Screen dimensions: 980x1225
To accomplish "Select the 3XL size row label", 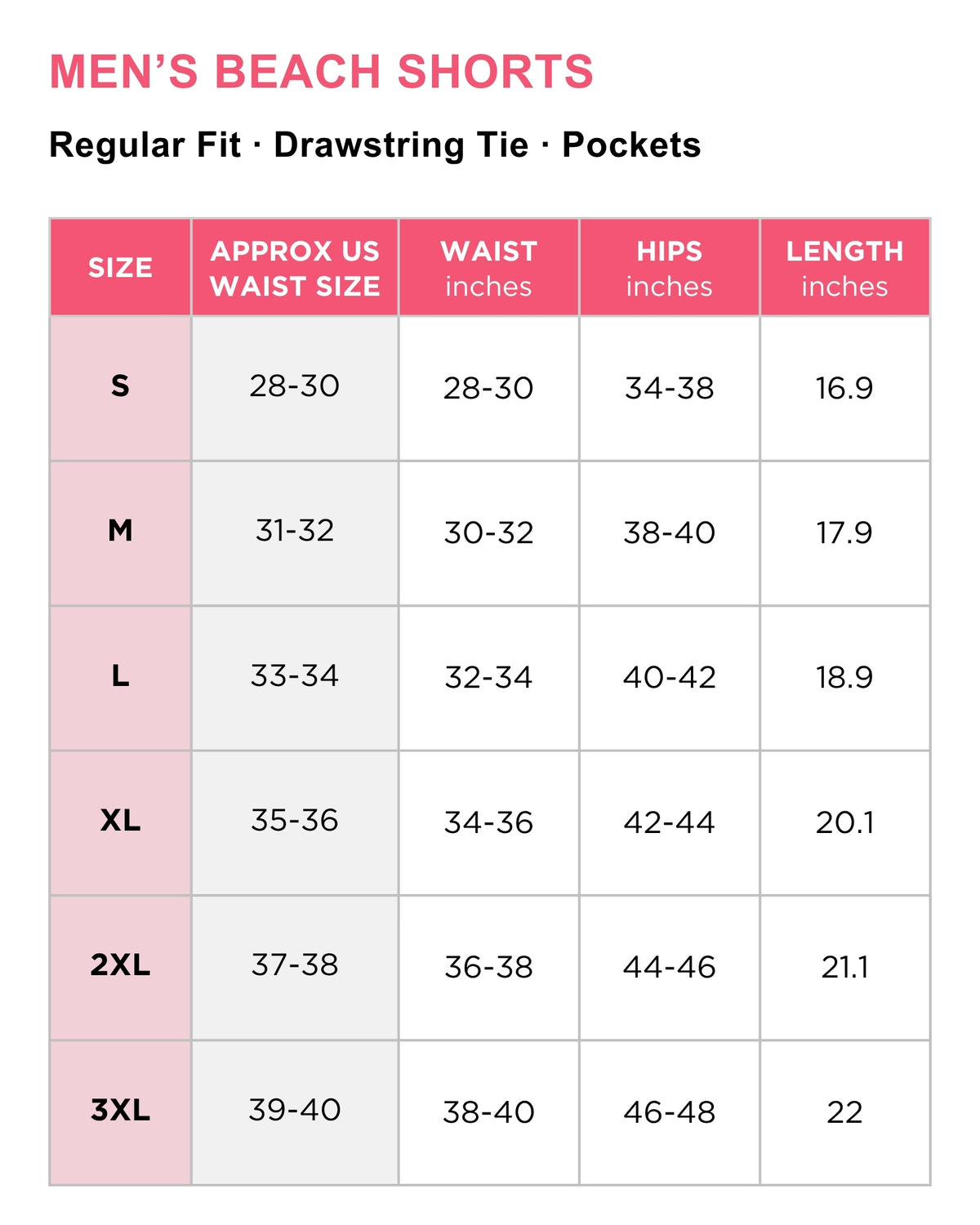I will (120, 1111).
